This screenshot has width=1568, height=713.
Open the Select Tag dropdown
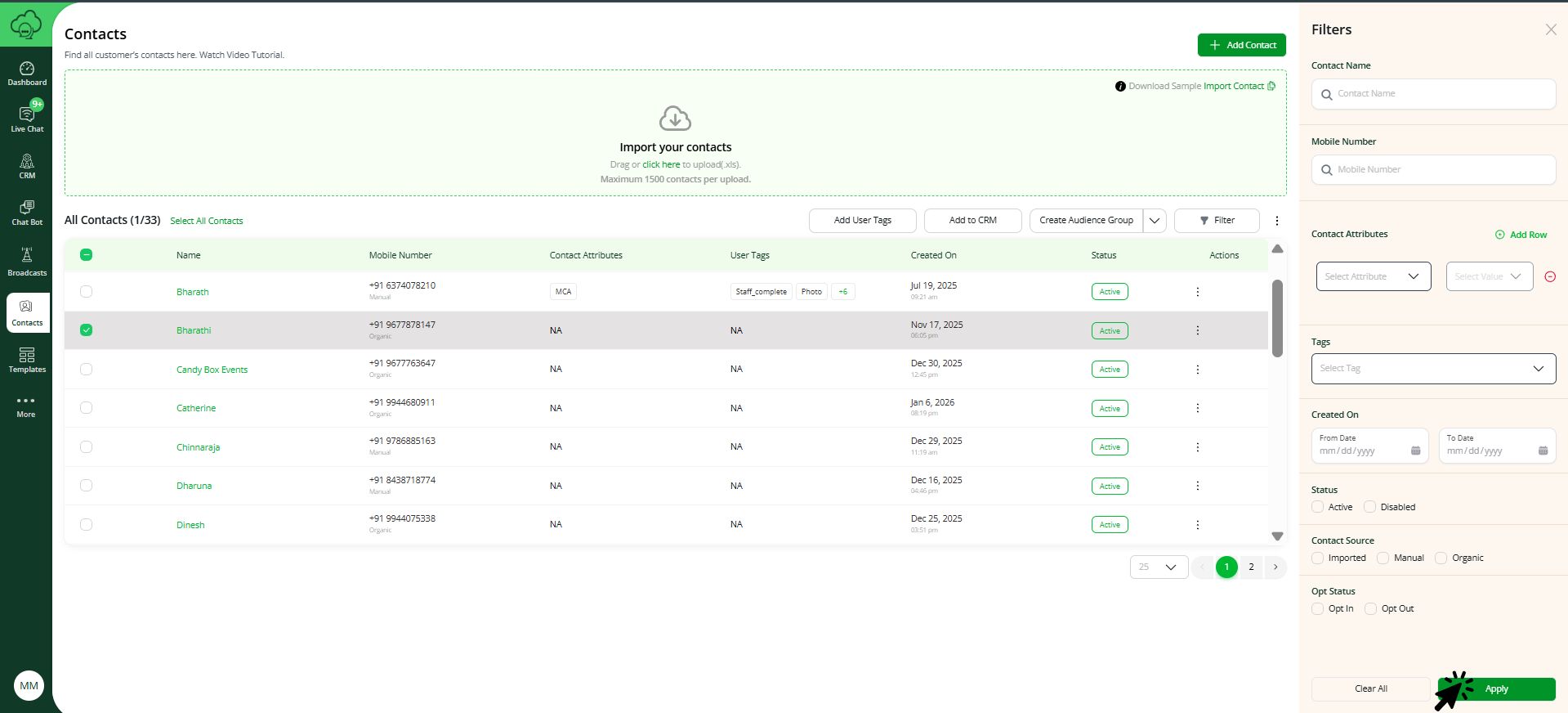click(1432, 369)
